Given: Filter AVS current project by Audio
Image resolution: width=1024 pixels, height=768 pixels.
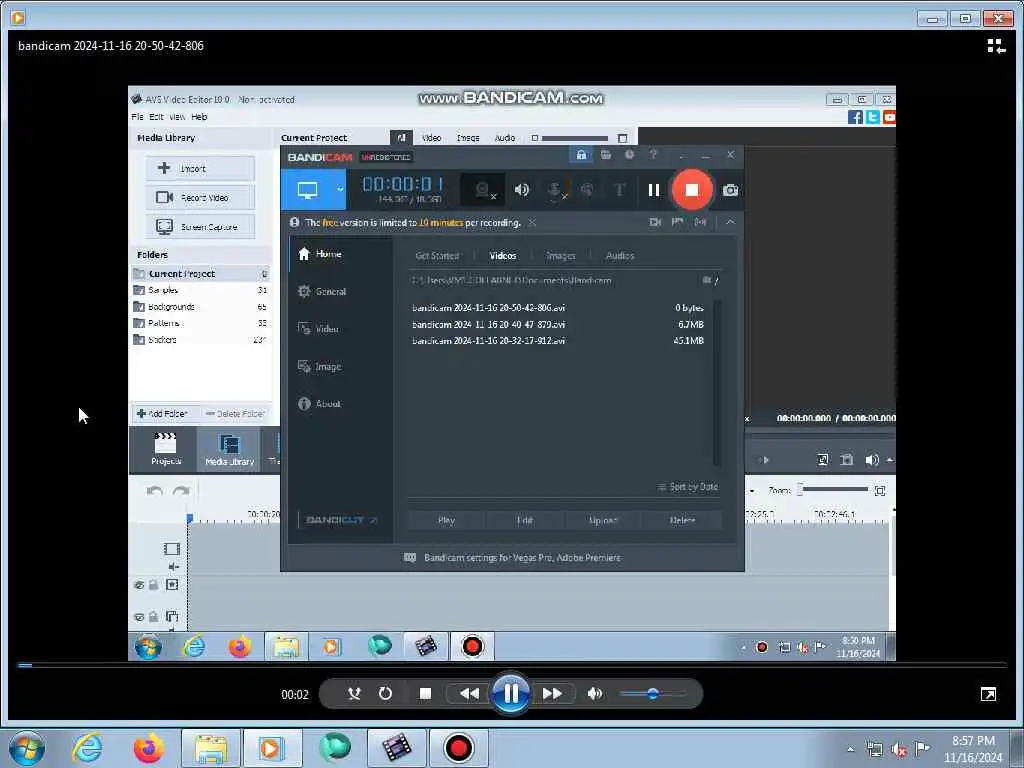Looking at the screenshot, I should pyautogui.click(x=504, y=138).
